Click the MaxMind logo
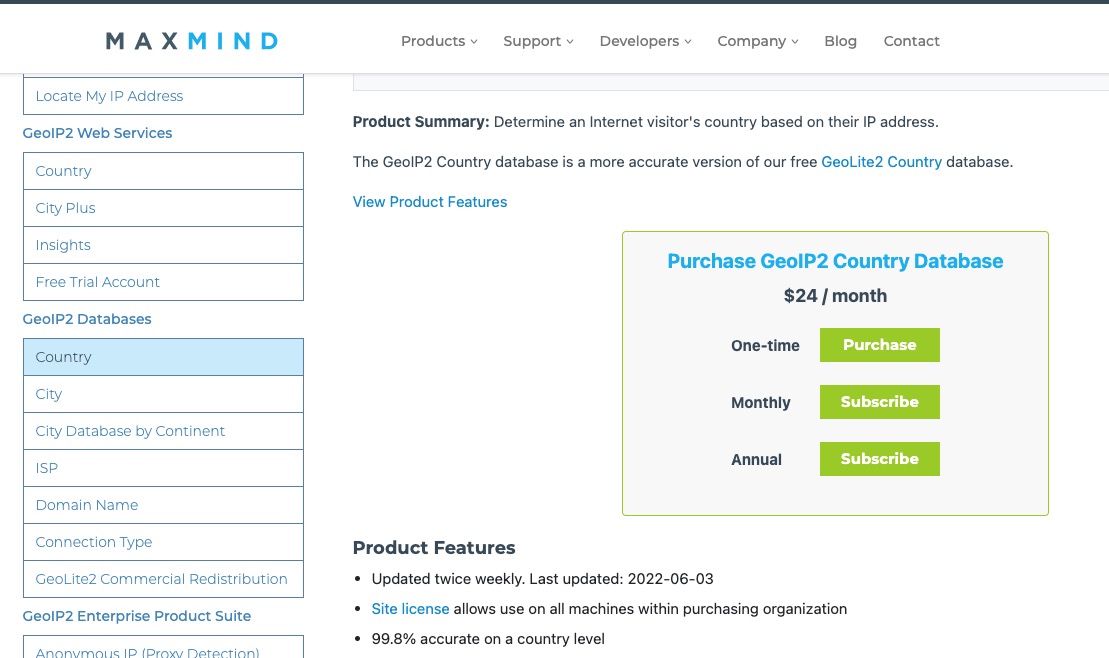This screenshot has width=1109, height=658. [191, 40]
